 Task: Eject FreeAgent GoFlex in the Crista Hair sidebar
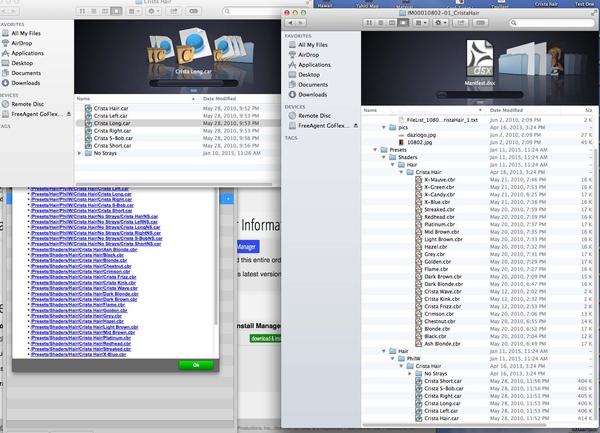69,114
